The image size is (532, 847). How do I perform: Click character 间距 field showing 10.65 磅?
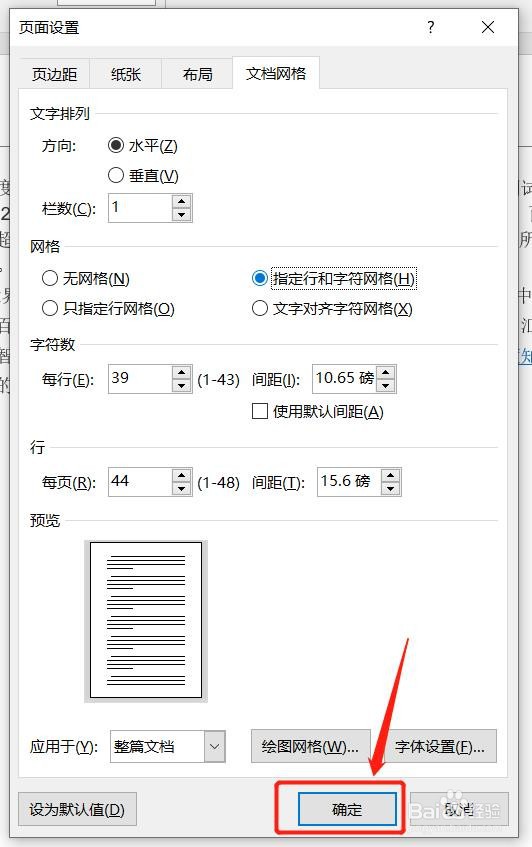(344, 379)
